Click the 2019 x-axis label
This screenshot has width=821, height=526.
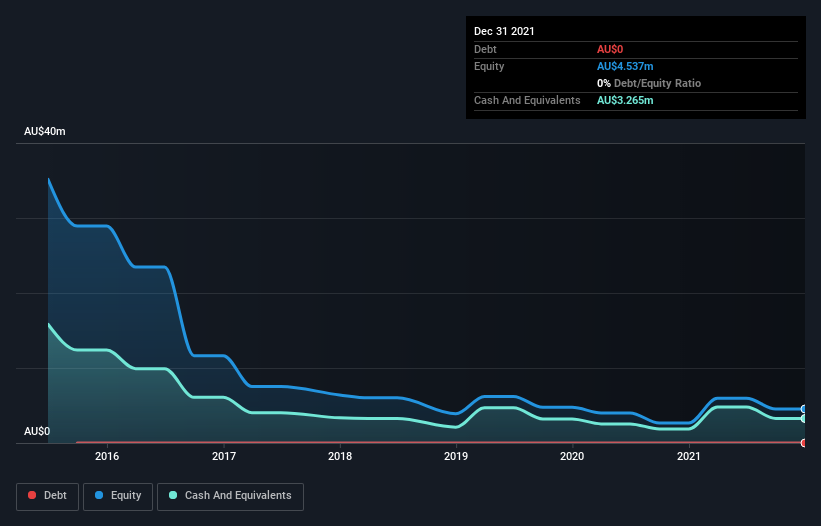(x=456, y=456)
